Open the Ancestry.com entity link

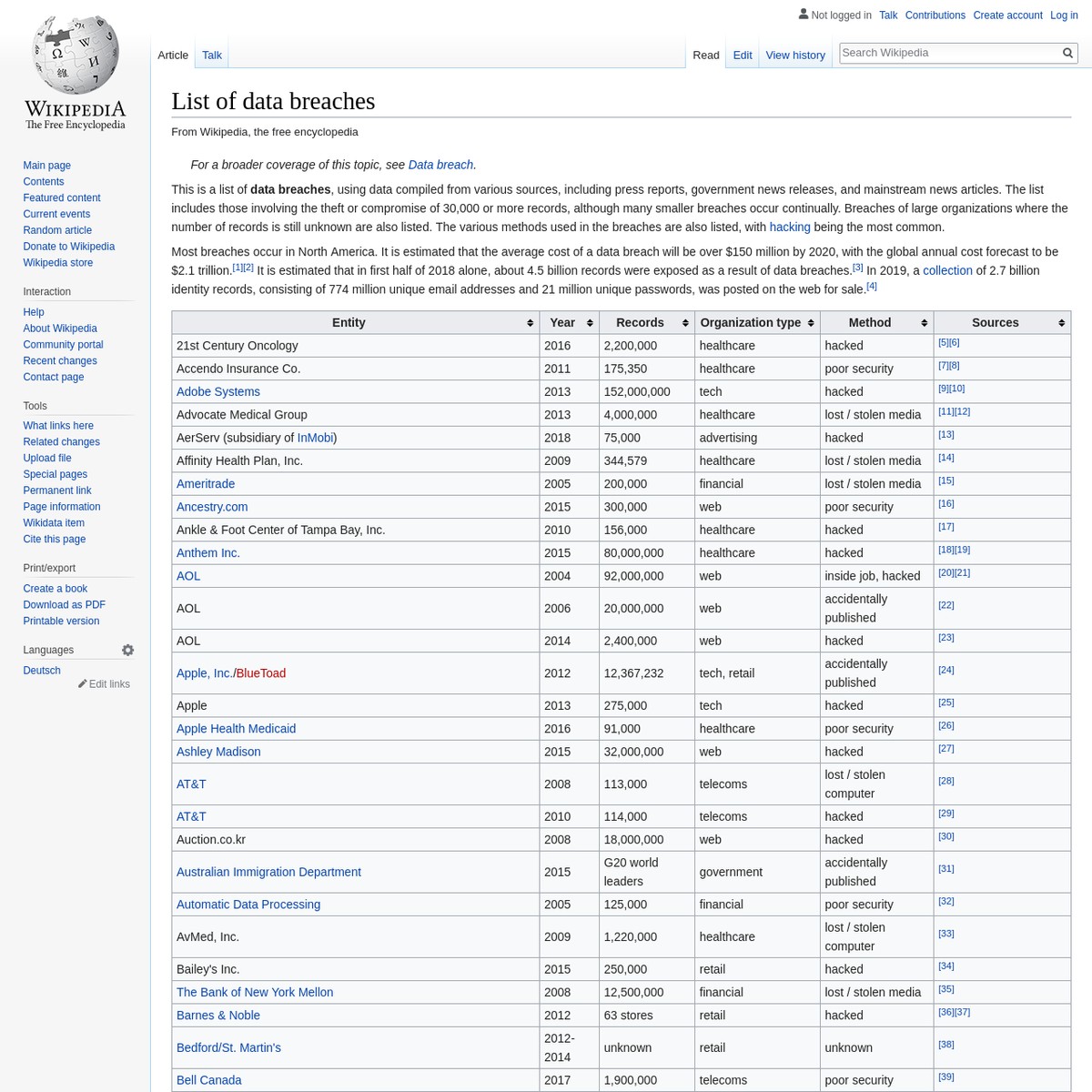(x=212, y=507)
